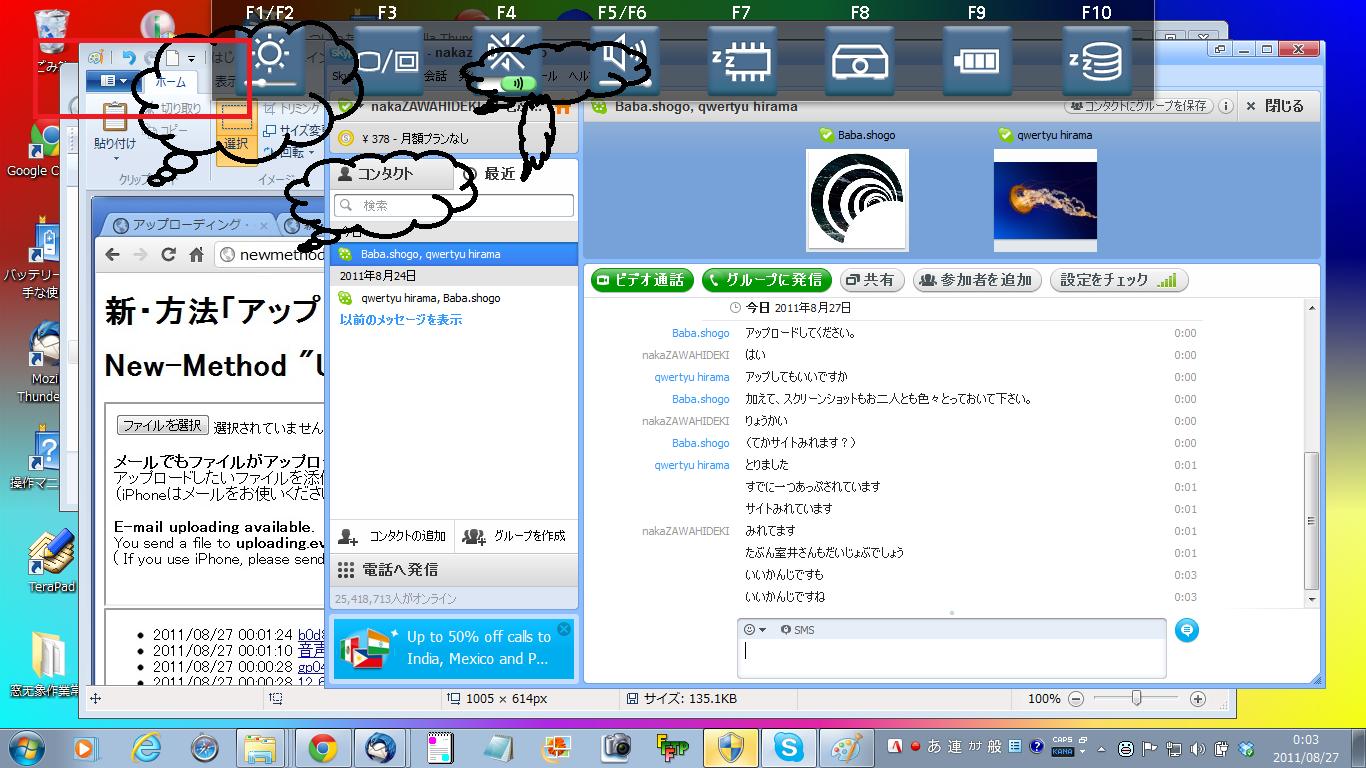
Task: Click Paint zoom out minus button
Action: pos(1076,699)
